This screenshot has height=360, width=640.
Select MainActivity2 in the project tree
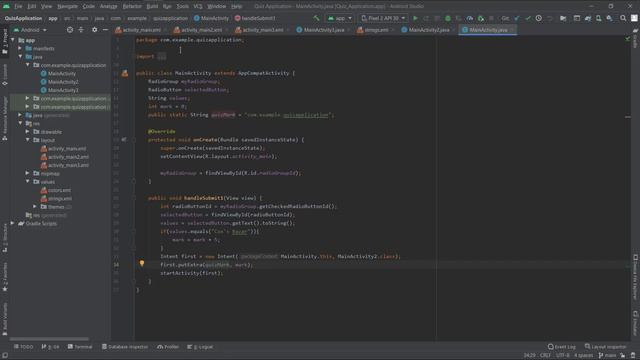click(63, 82)
